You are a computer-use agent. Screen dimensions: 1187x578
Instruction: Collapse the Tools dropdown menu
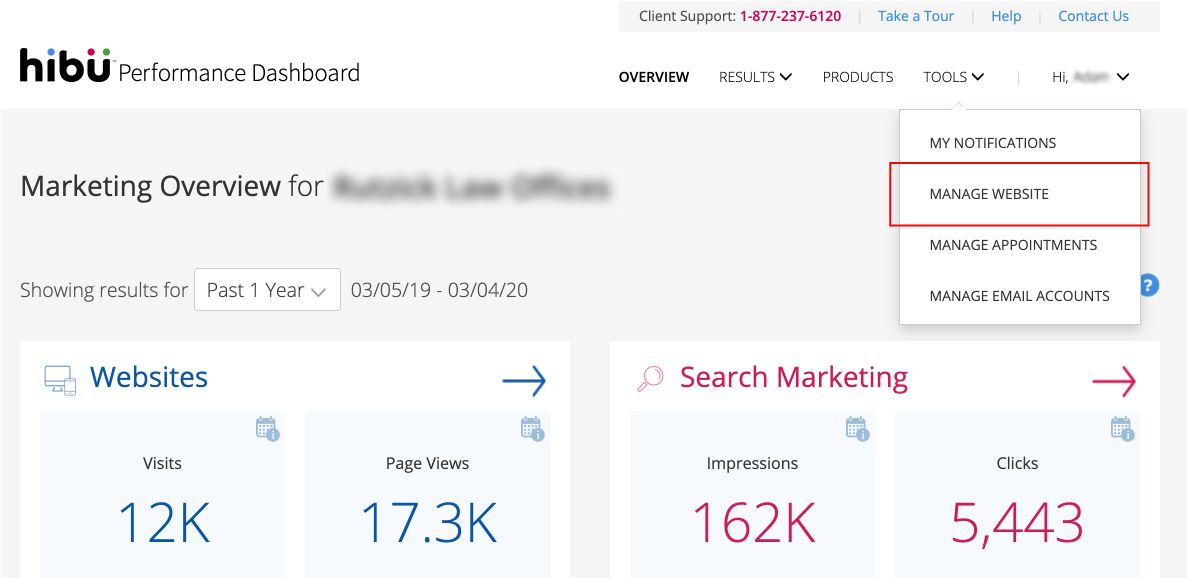[953, 77]
